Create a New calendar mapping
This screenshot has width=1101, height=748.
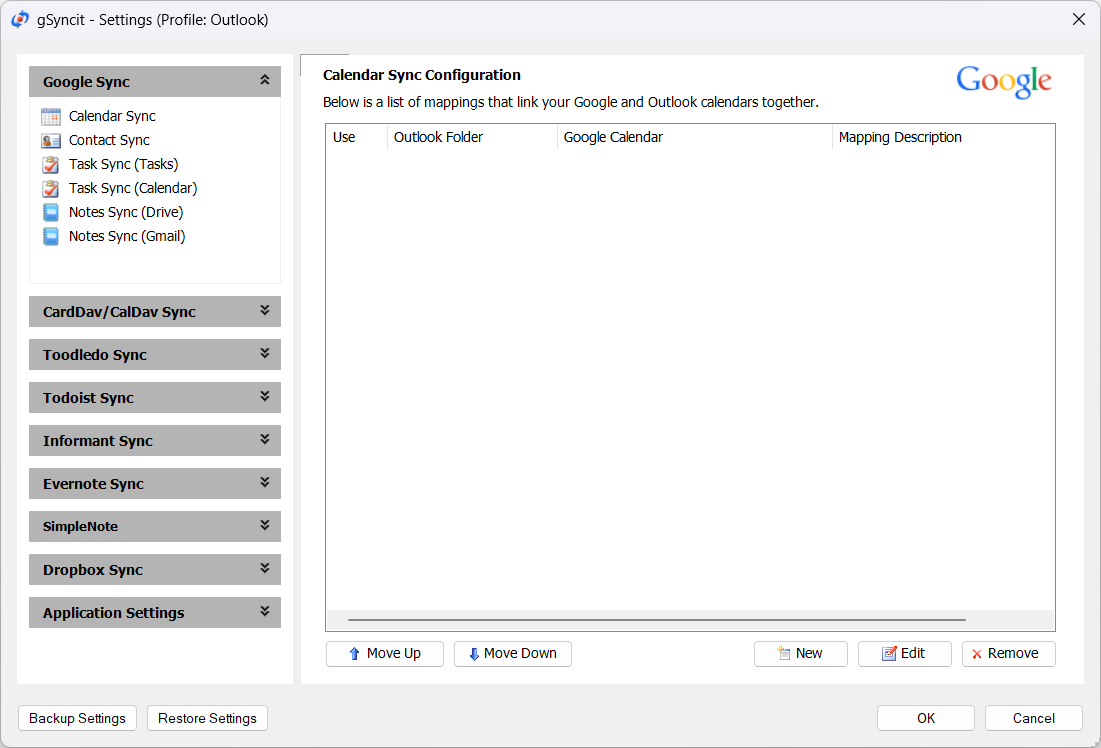(800, 654)
